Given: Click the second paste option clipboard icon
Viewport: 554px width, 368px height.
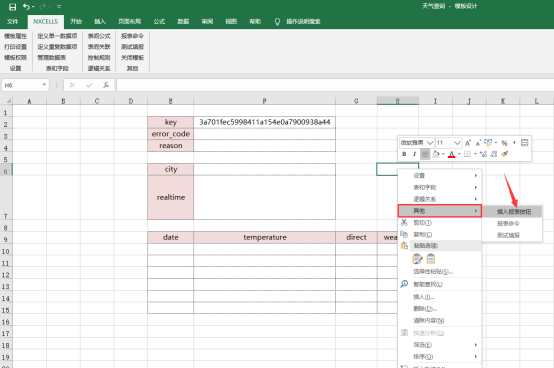Looking at the screenshot, I should click(431, 259).
